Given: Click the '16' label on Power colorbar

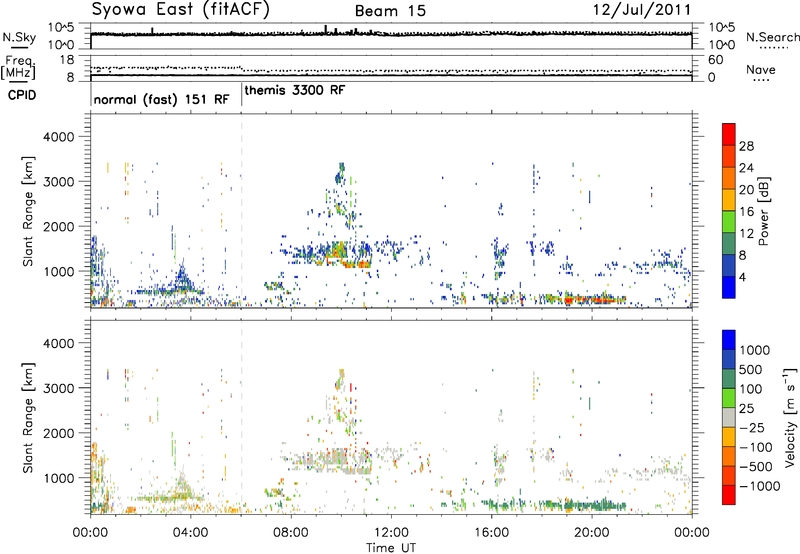Looking at the screenshot, I should pos(746,212).
